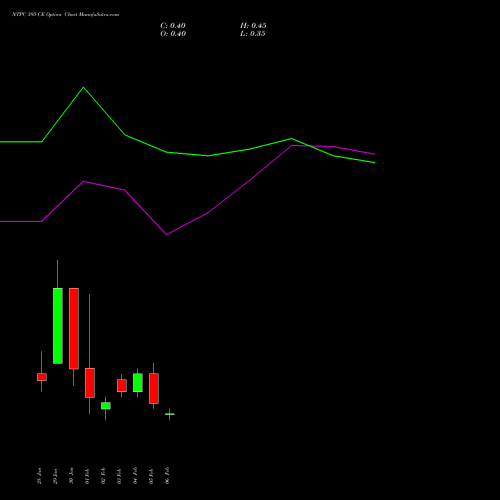Viewport: 500px width, 500px height.
Task: Select the close value 'C: 0.40'
Action: click(x=173, y=26)
